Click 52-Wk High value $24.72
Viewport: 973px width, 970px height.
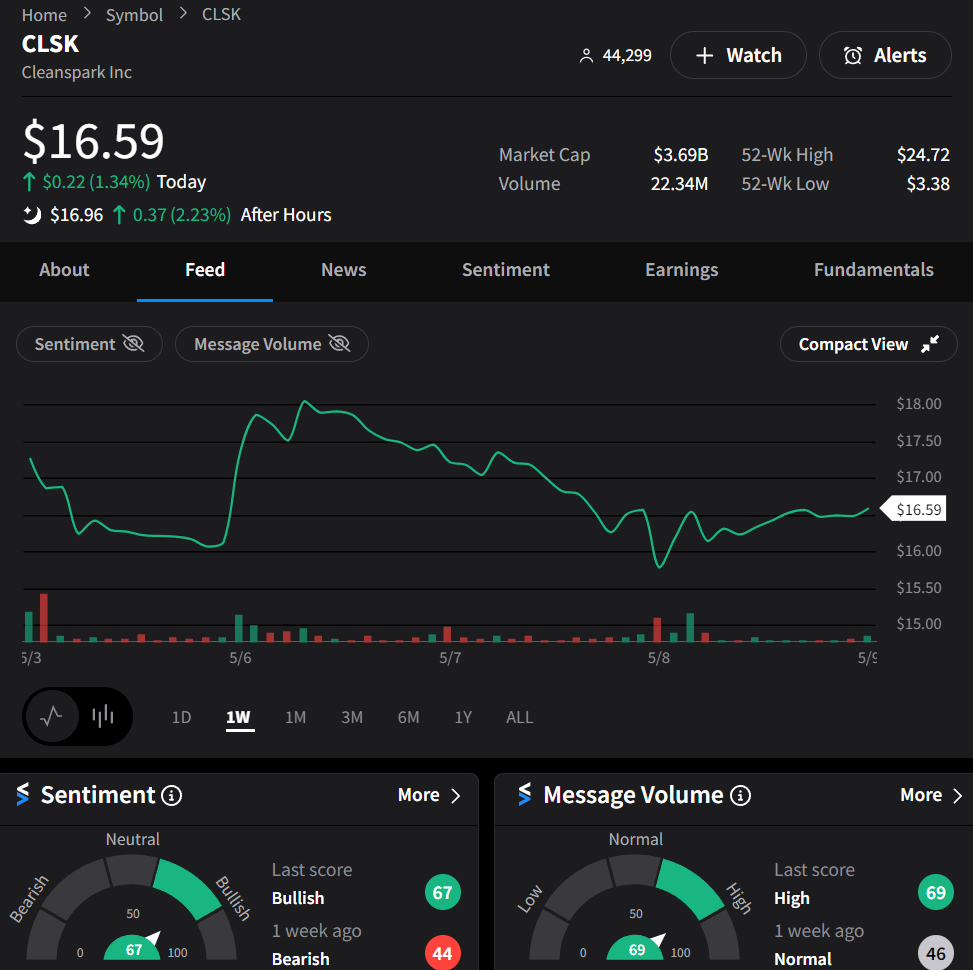coord(923,155)
